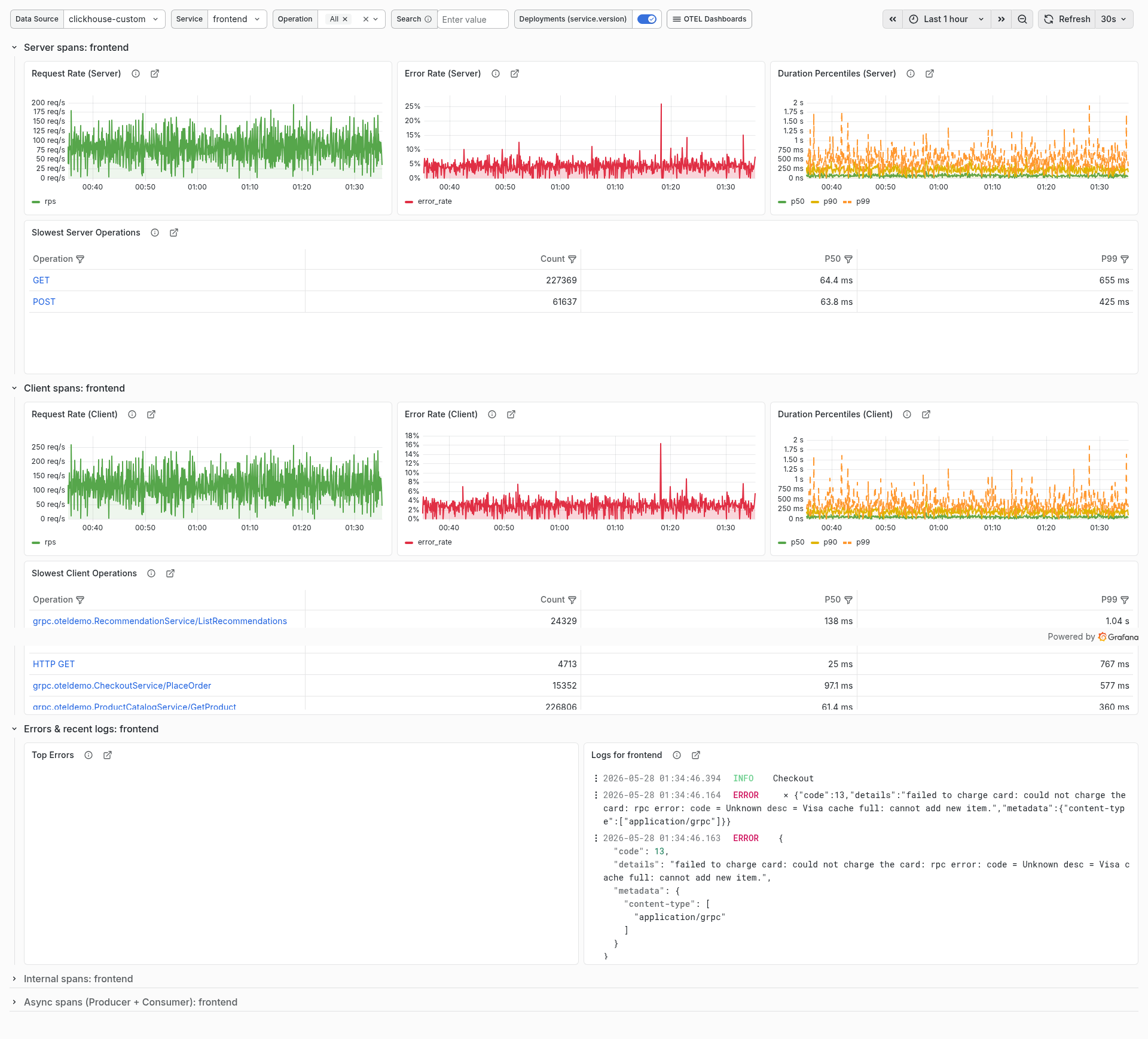Open OTEL Dashboards menu
The width and height of the screenshot is (1148, 1039).
pyautogui.click(x=709, y=19)
